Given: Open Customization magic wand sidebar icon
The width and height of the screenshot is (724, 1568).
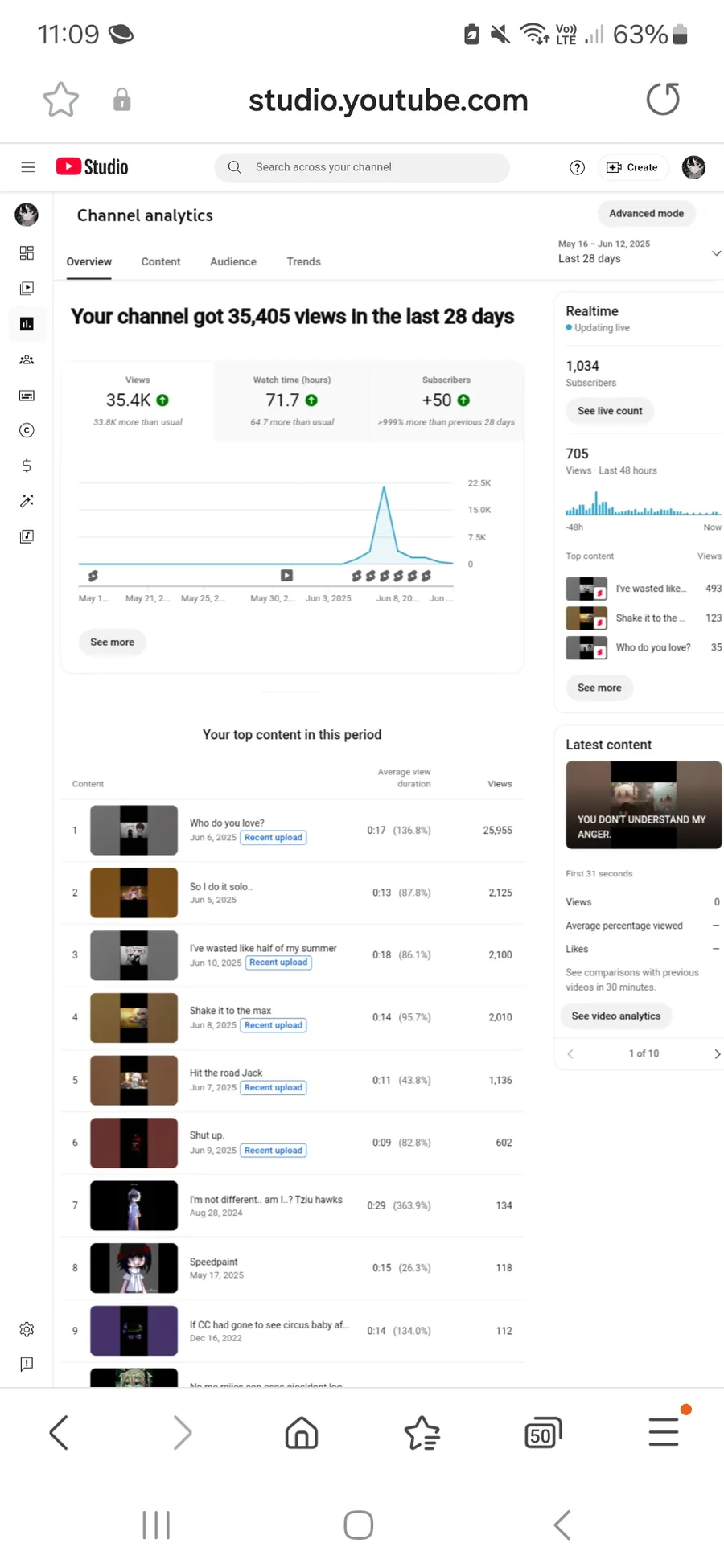Looking at the screenshot, I should tap(27, 501).
